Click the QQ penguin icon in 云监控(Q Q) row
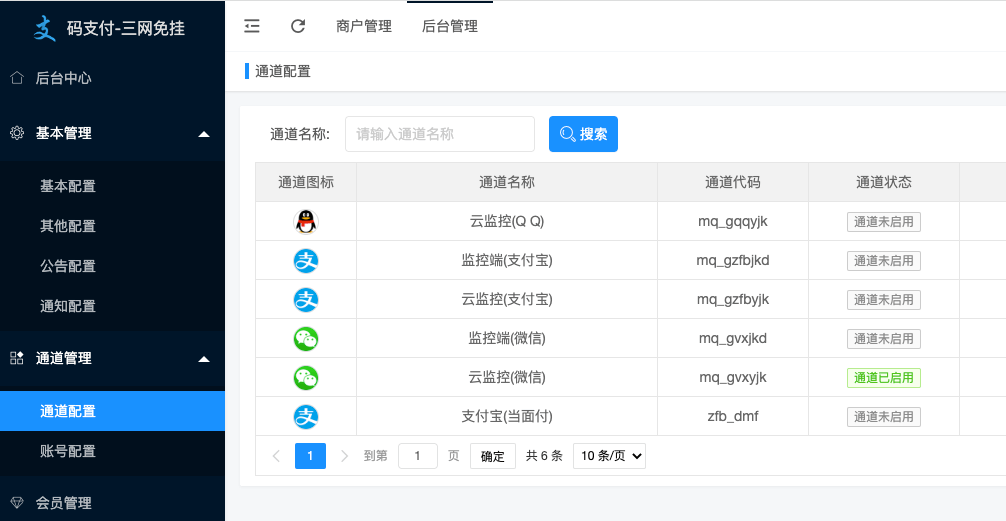 tap(306, 222)
